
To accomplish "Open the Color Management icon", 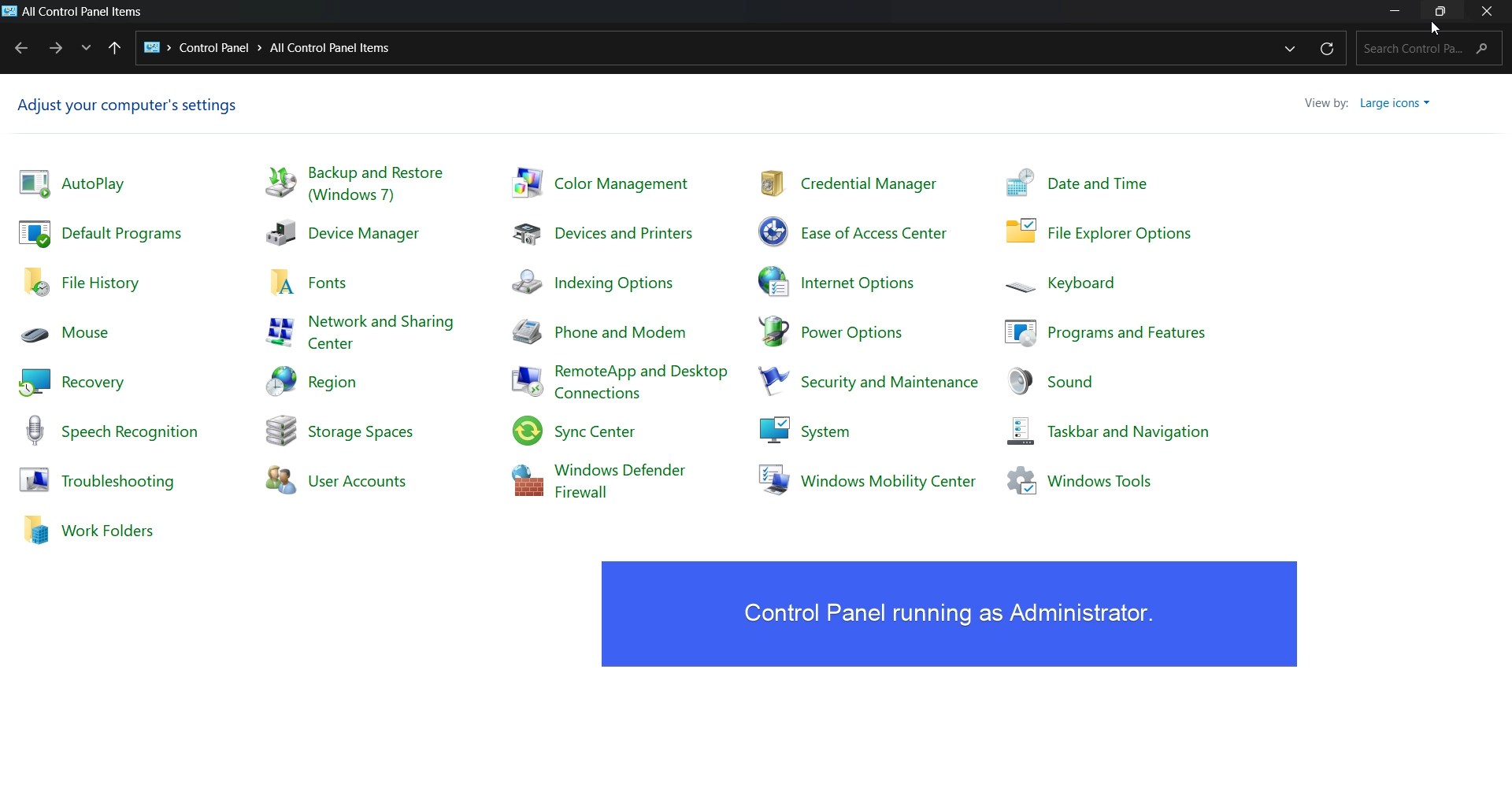I will [x=527, y=184].
